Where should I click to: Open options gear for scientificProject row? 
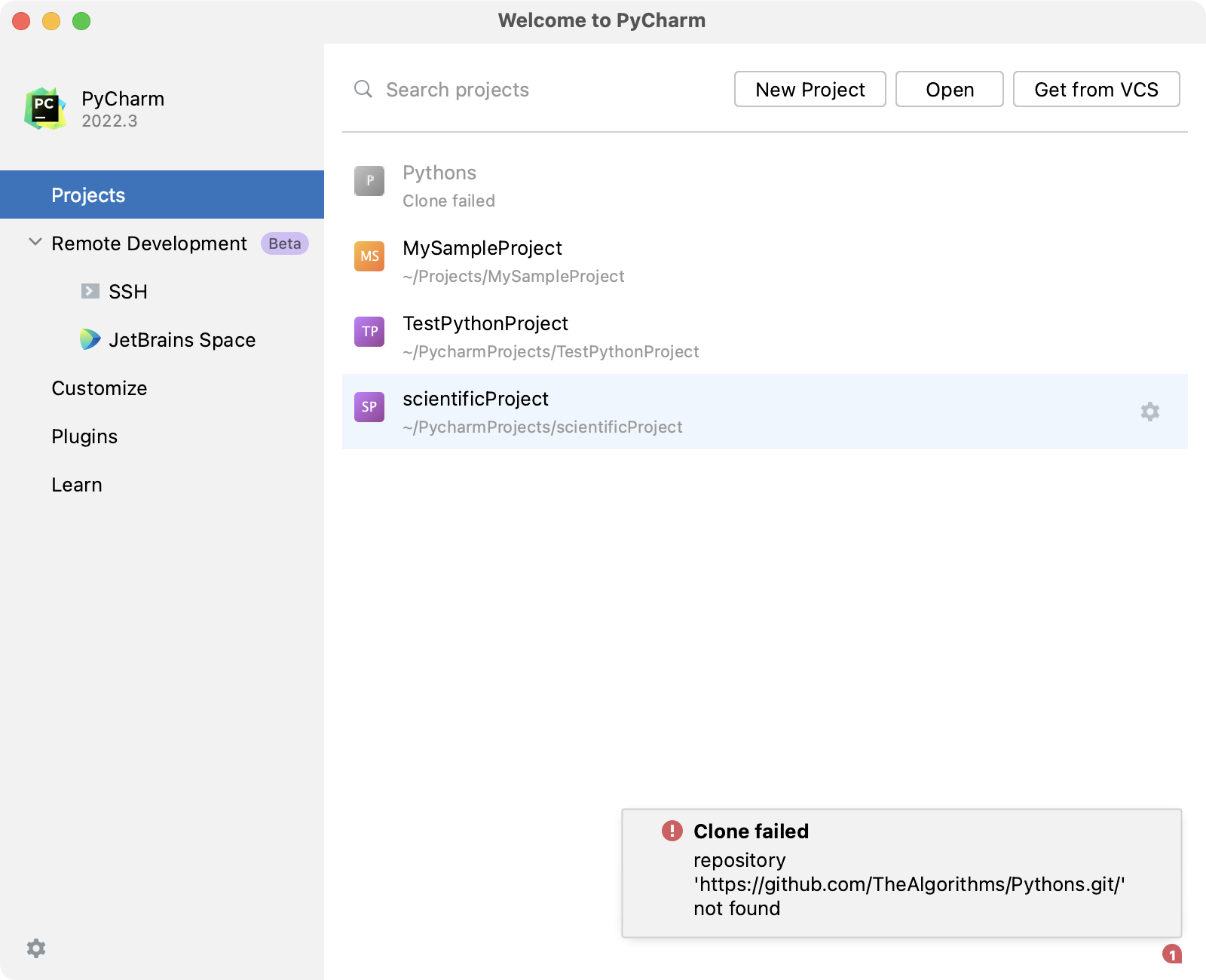1149,412
